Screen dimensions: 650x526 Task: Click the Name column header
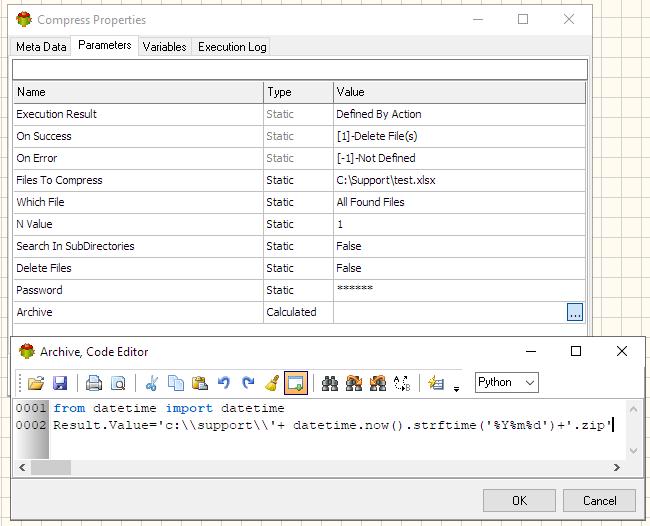pyautogui.click(x=138, y=92)
